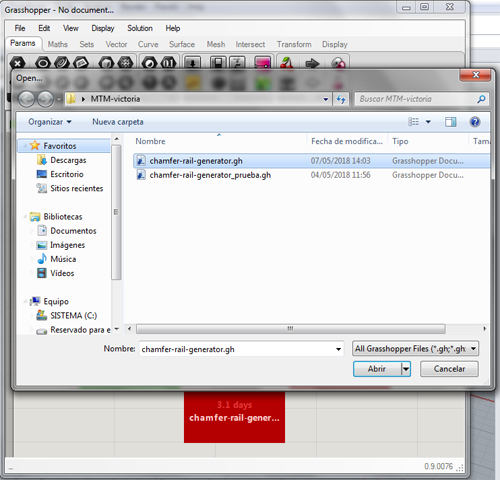Pick the Circle parameter hexagon icon
Image resolution: width=500 pixels, height=480 pixels.
click(43, 63)
